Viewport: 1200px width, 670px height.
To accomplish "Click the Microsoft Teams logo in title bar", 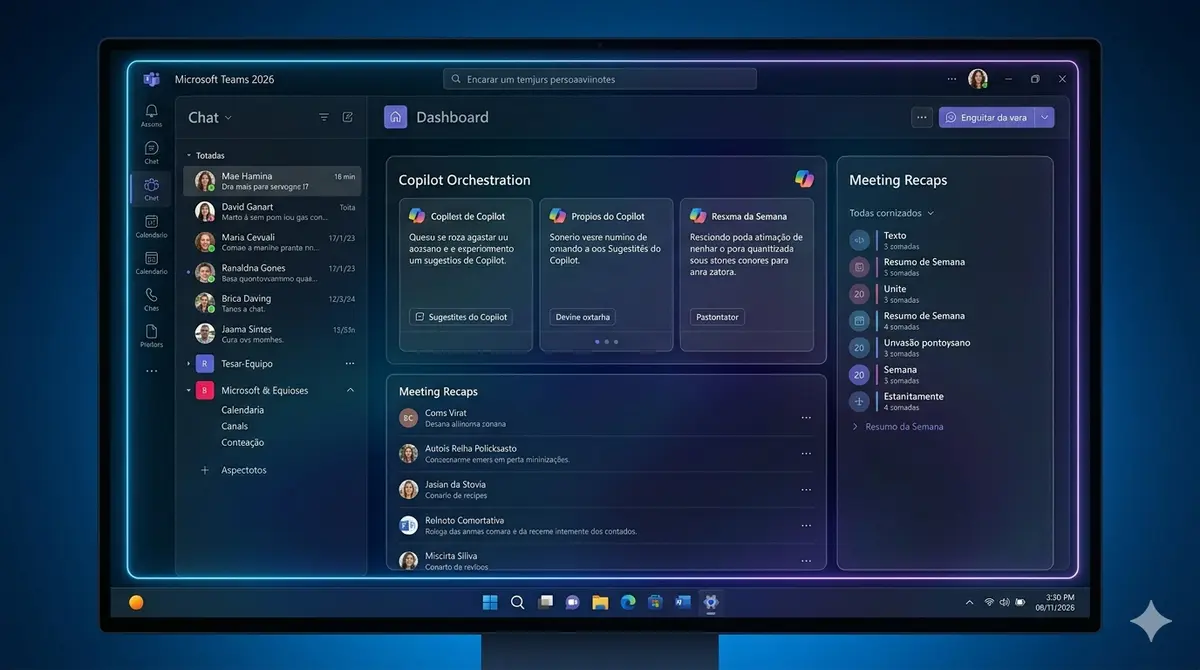I will pyautogui.click(x=151, y=79).
